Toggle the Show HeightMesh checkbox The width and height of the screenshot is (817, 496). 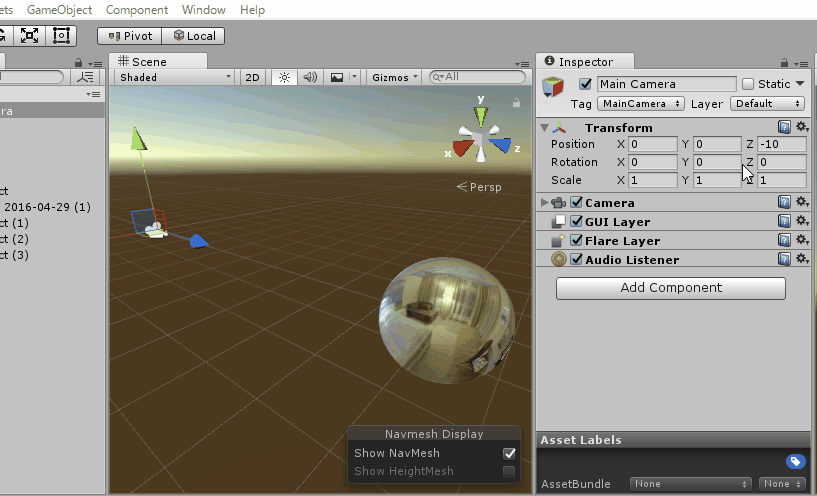coord(509,472)
